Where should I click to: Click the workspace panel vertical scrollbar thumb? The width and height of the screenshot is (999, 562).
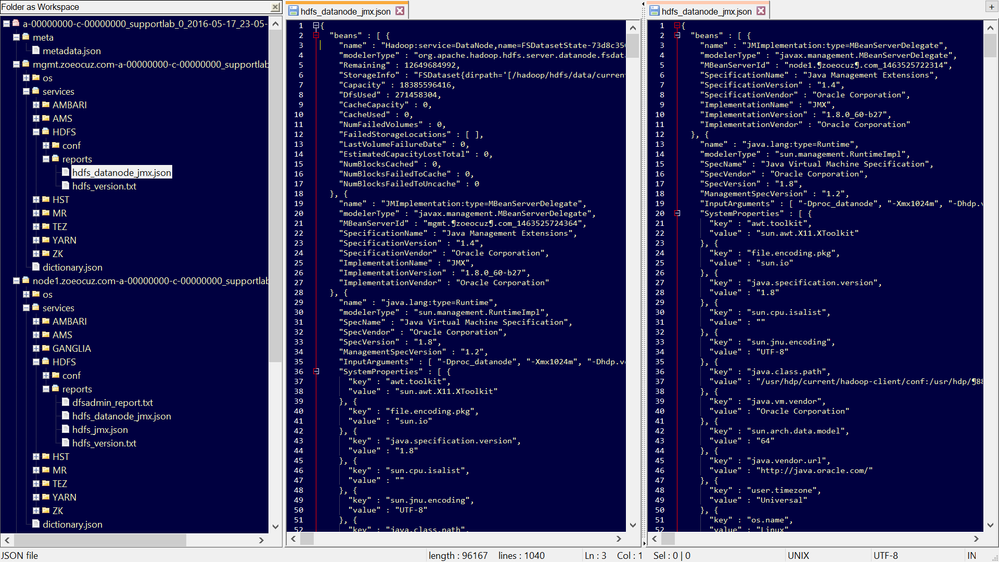click(275, 198)
